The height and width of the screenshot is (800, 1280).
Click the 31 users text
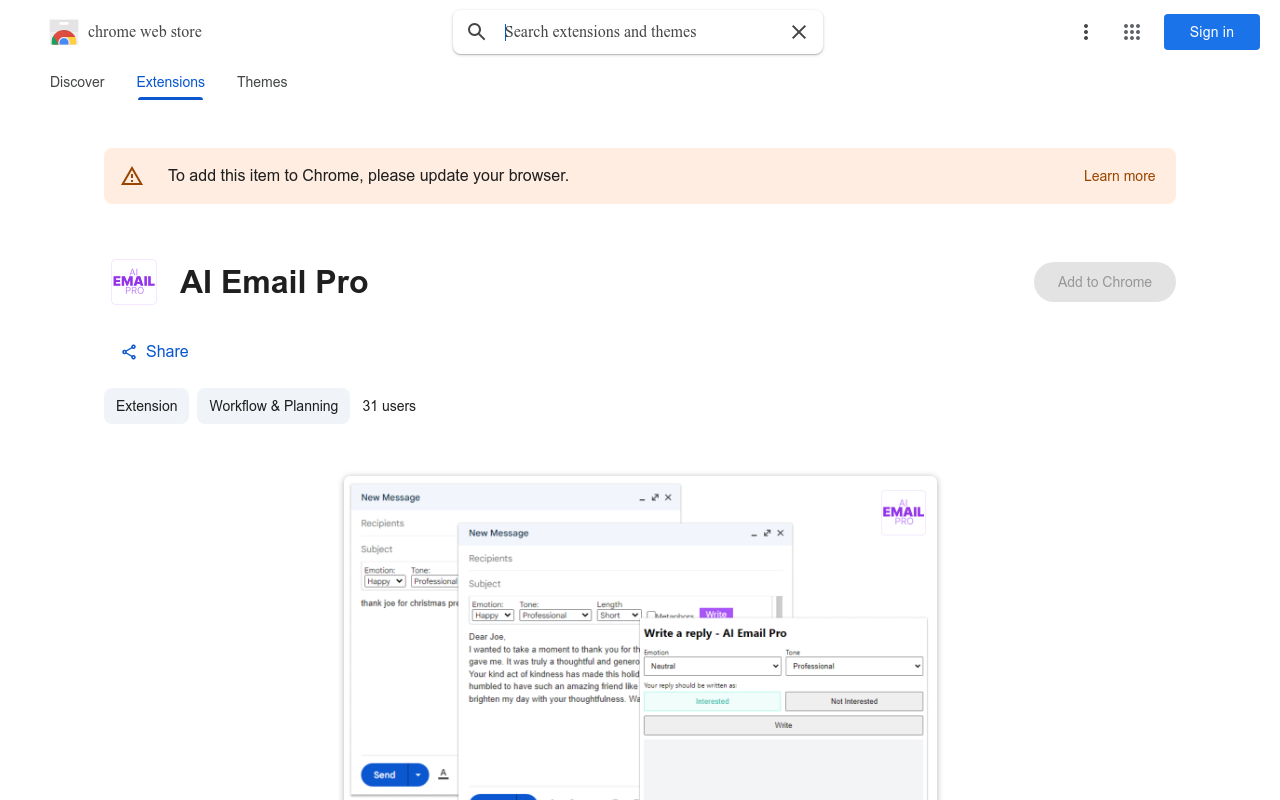389,406
